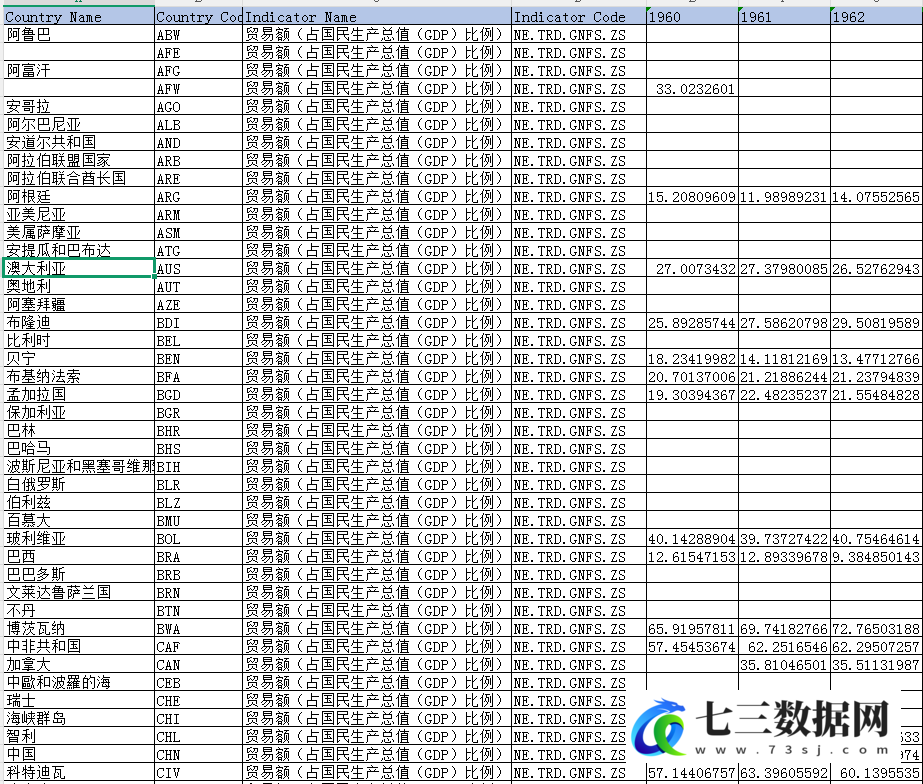Image resolution: width=923 pixels, height=784 pixels.
Task: Click the highlighted 澳大利亚 cell
Action: point(78,268)
